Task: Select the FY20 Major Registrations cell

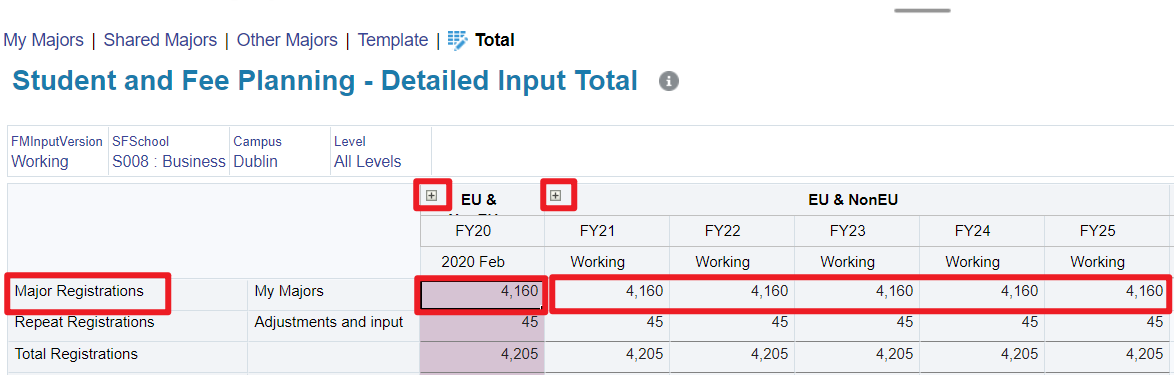Action: (x=482, y=293)
